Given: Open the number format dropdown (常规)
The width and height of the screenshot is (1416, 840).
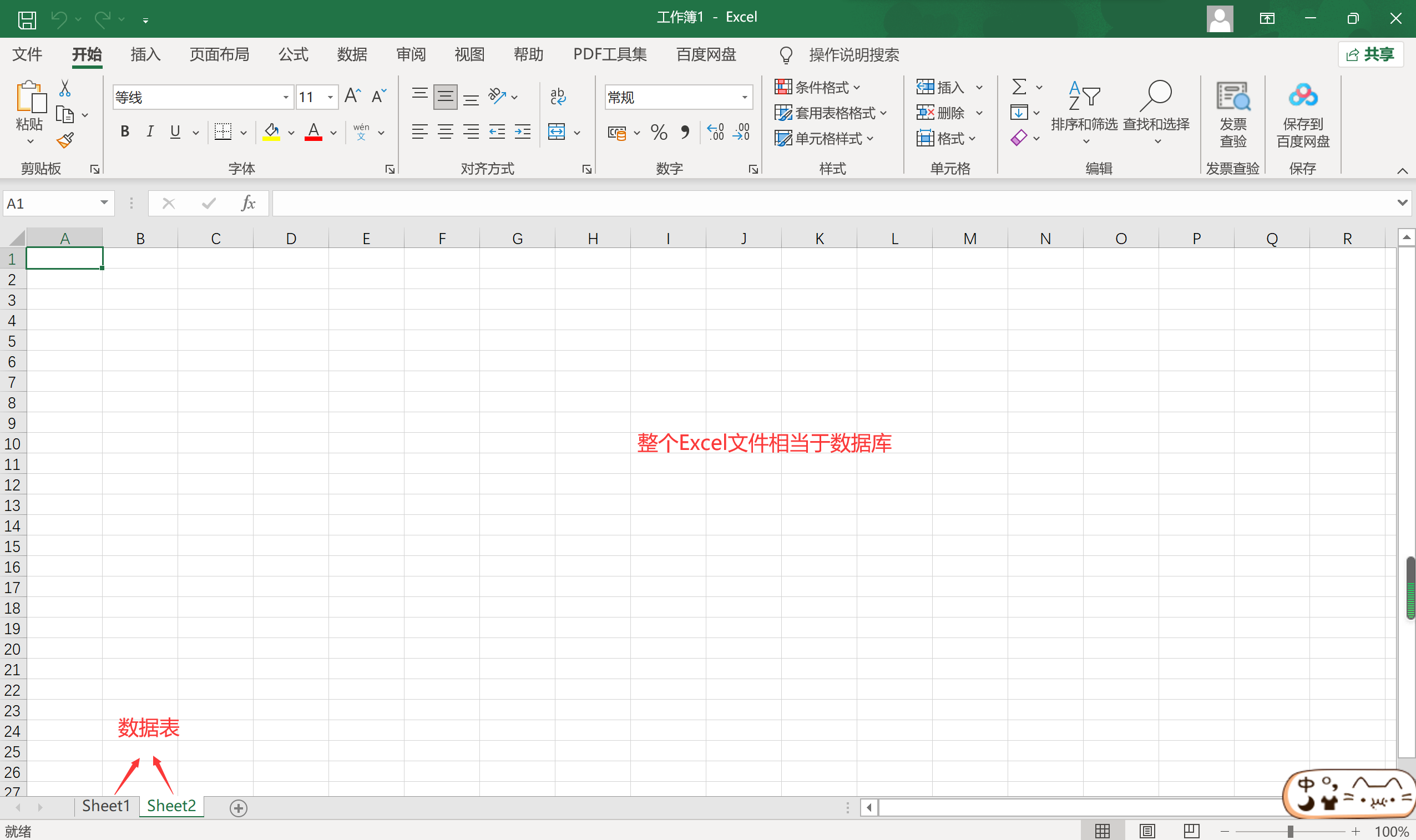Looking at the screenshot, I should tap(744, 97).
